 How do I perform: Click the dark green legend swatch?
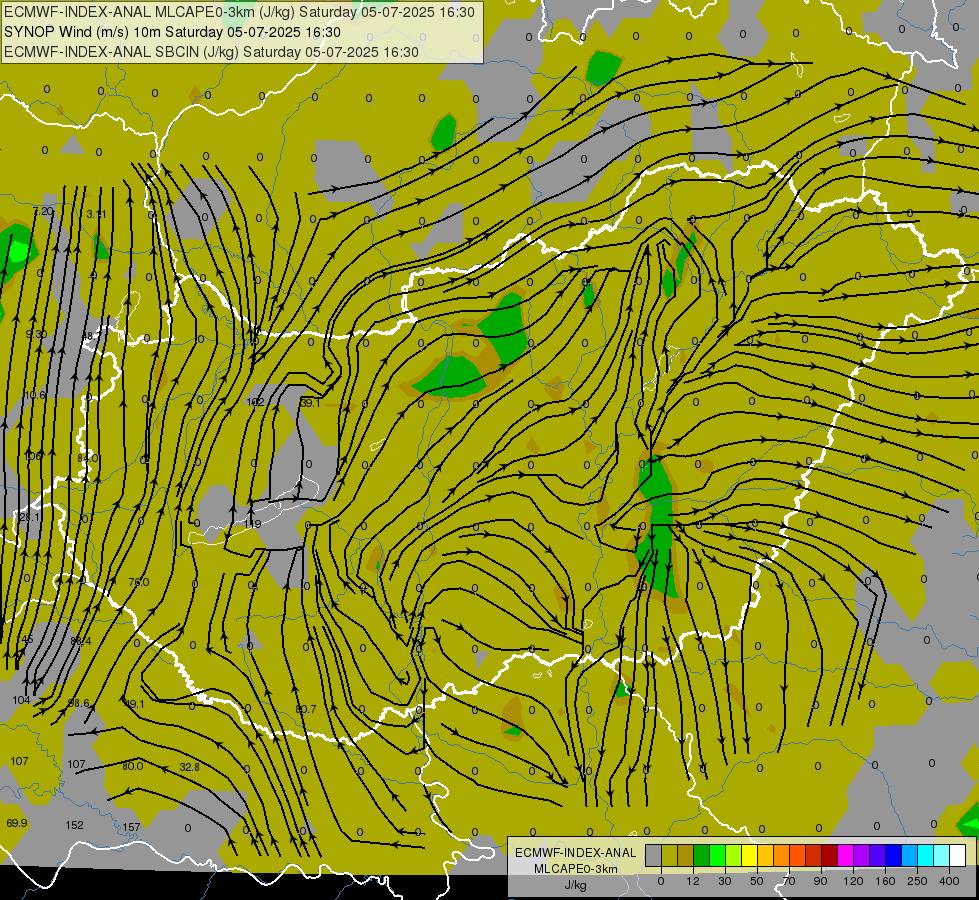tap(702, 856)
